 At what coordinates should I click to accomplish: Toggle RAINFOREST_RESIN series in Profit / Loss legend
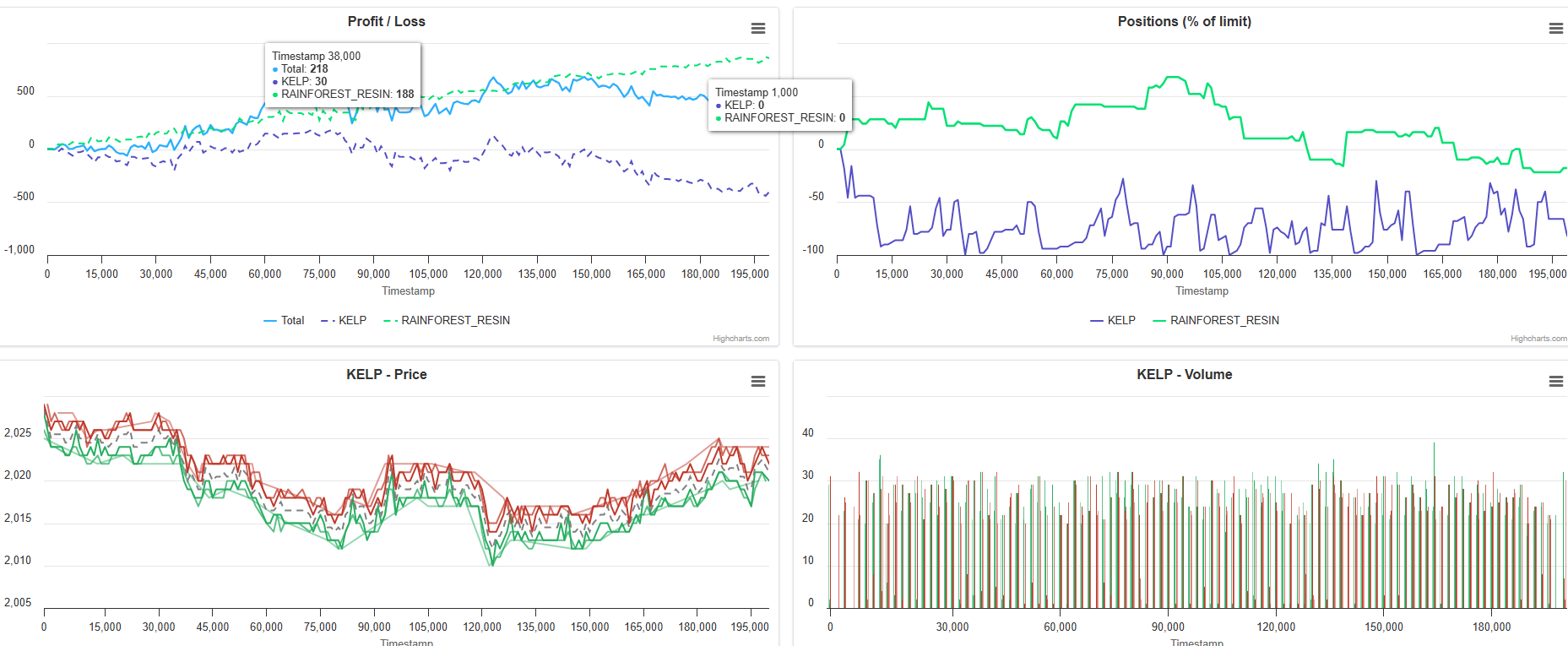click(x=448, y=321)
